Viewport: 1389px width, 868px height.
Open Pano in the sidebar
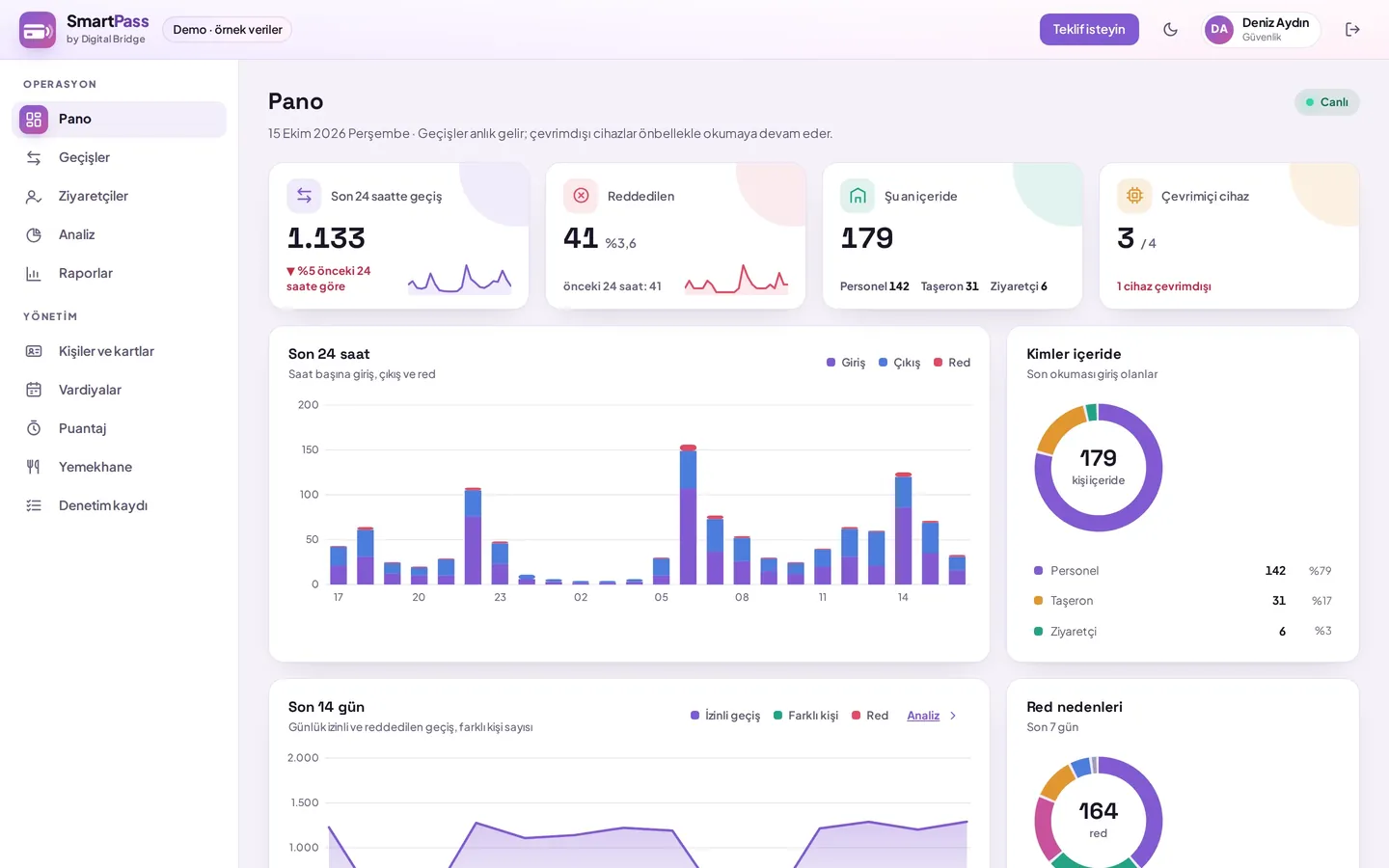click(120, 120)
